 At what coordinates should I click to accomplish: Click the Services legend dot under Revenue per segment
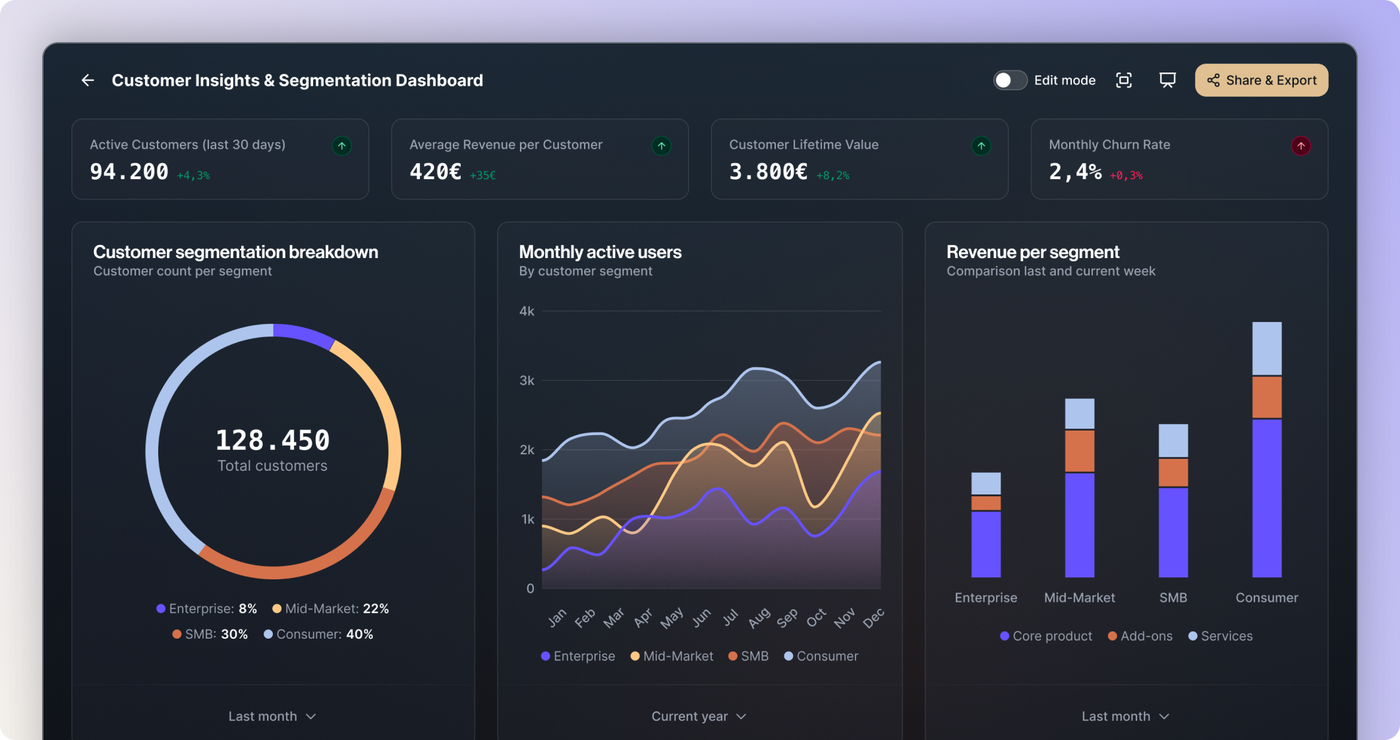click(1192, 636)
